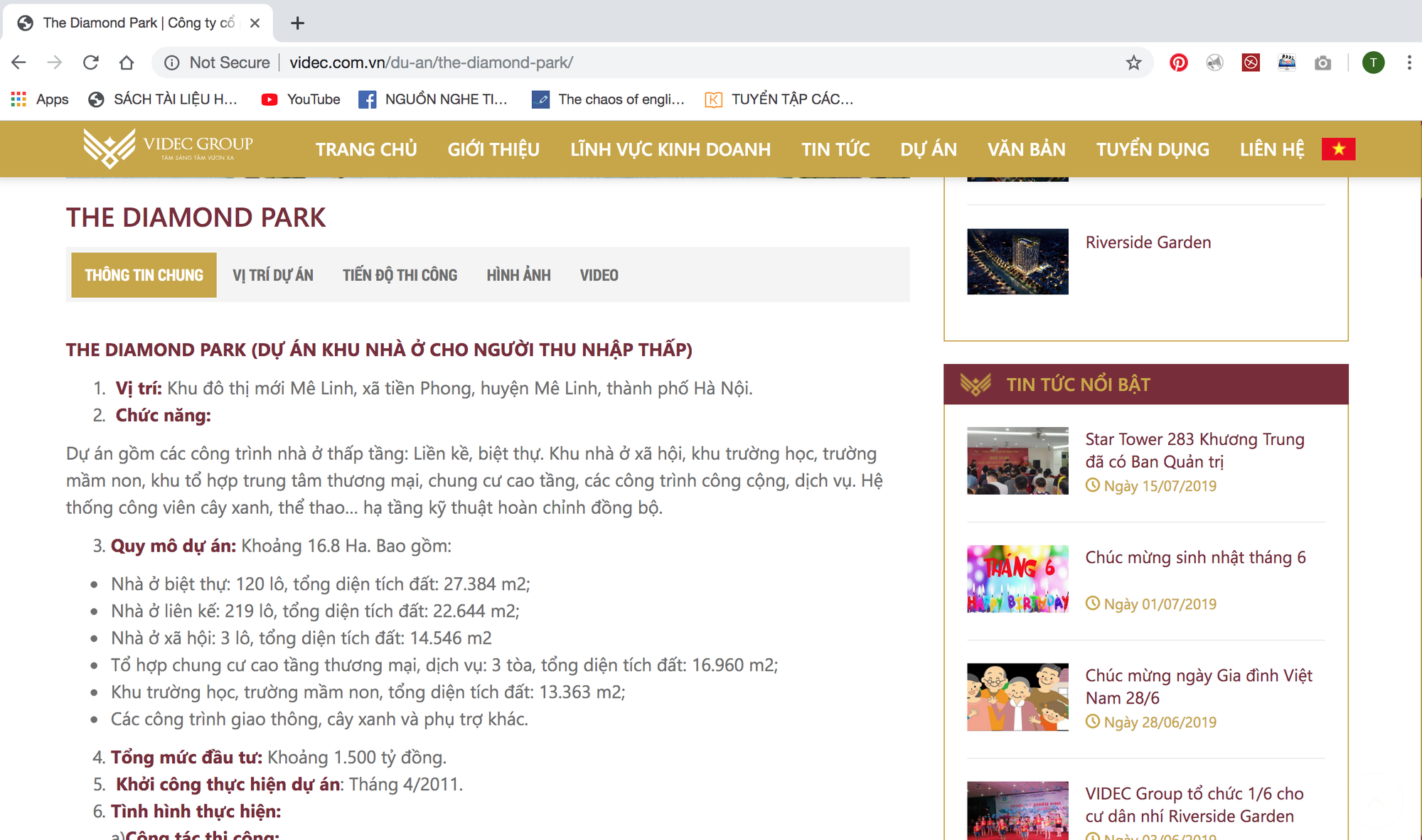Open the user profile avatar menu
1422x840 pixels.
1373,63
